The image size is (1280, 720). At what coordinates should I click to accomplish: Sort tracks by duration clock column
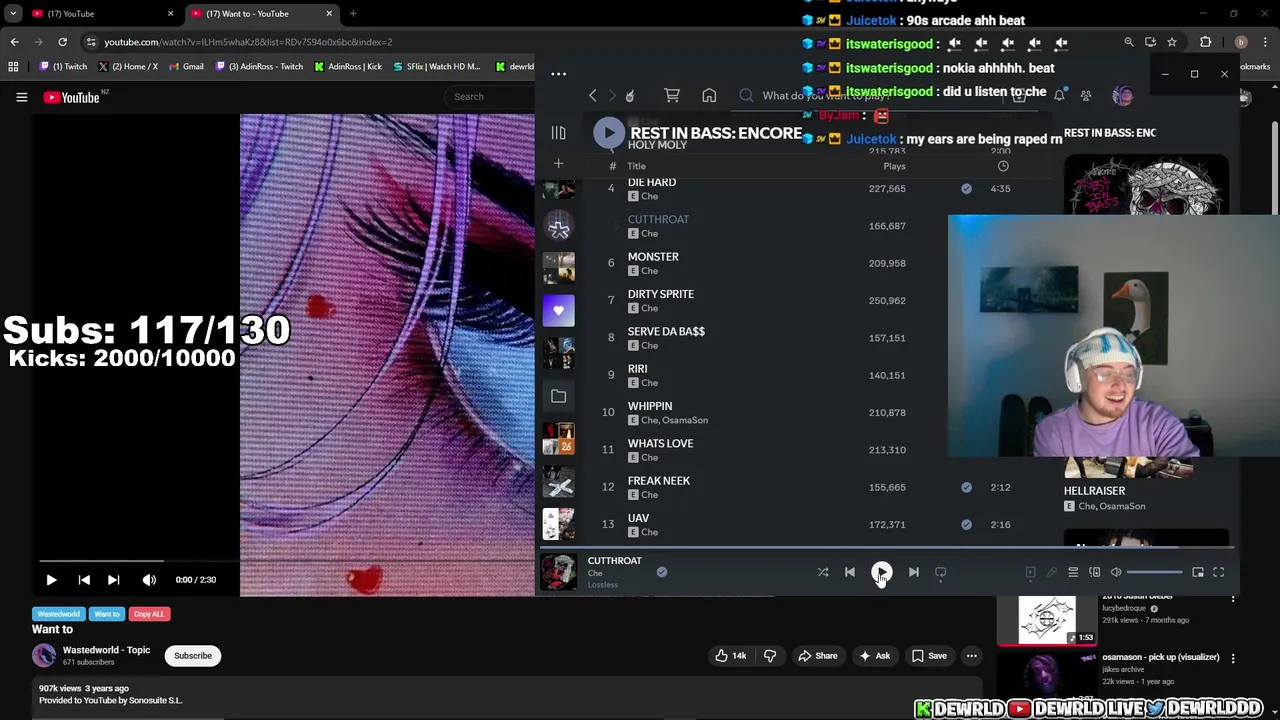(1003, 166)
